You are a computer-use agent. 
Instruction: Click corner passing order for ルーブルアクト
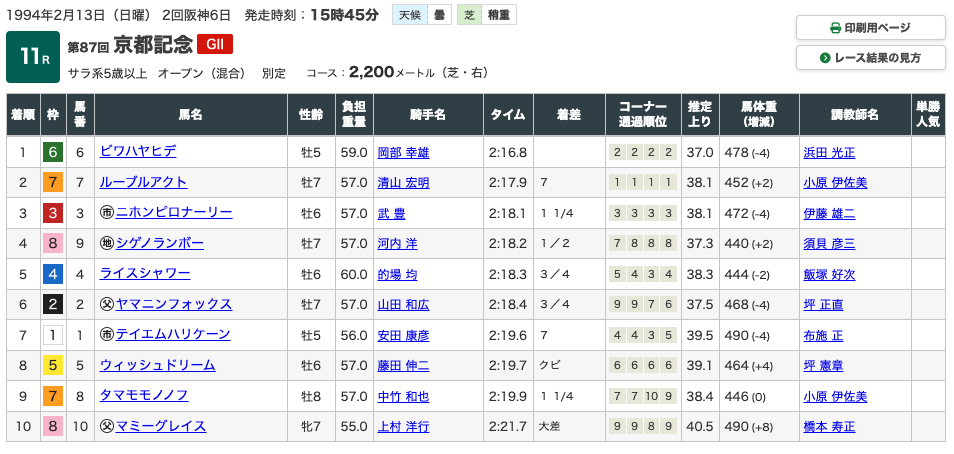[x=640, y=183]
